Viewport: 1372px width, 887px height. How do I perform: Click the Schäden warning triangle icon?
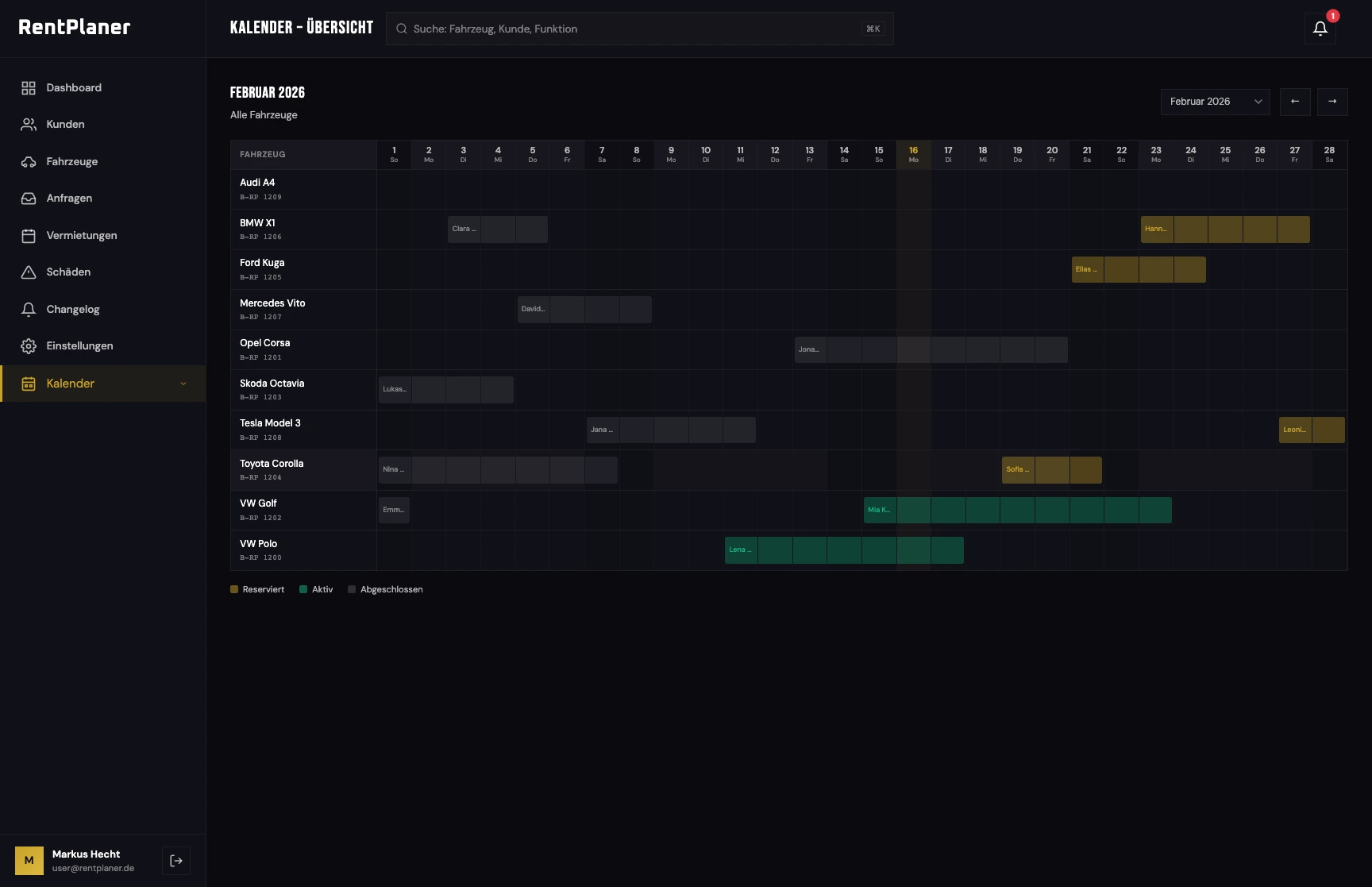tap(29, 272)
